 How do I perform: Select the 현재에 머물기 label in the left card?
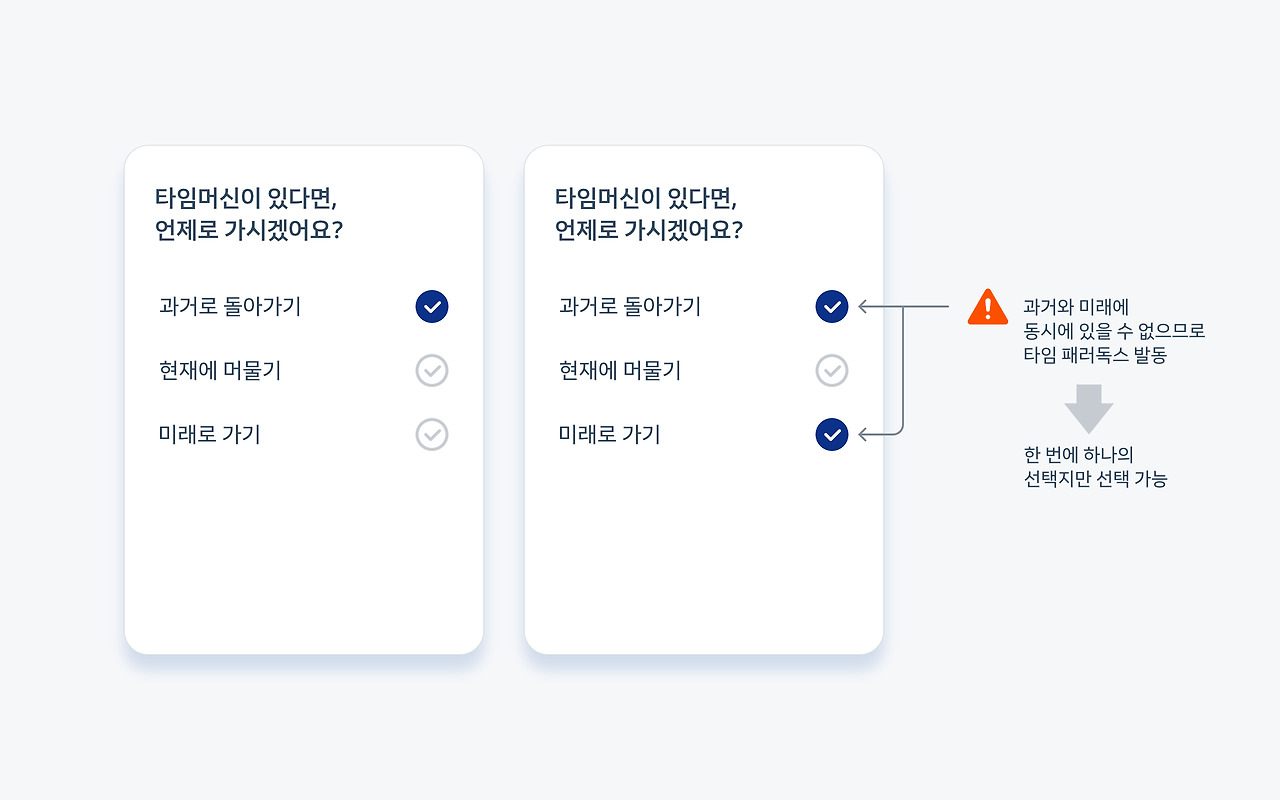coord(220,371)
